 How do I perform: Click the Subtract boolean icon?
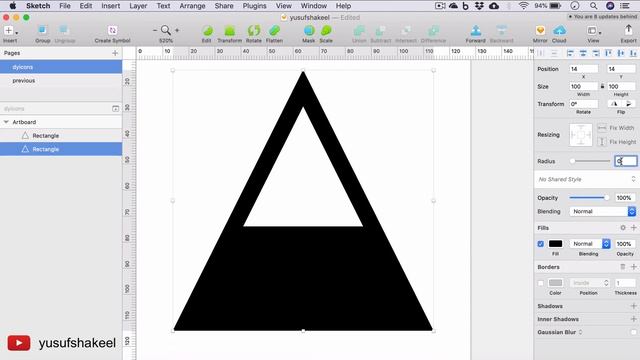(380, 30)
